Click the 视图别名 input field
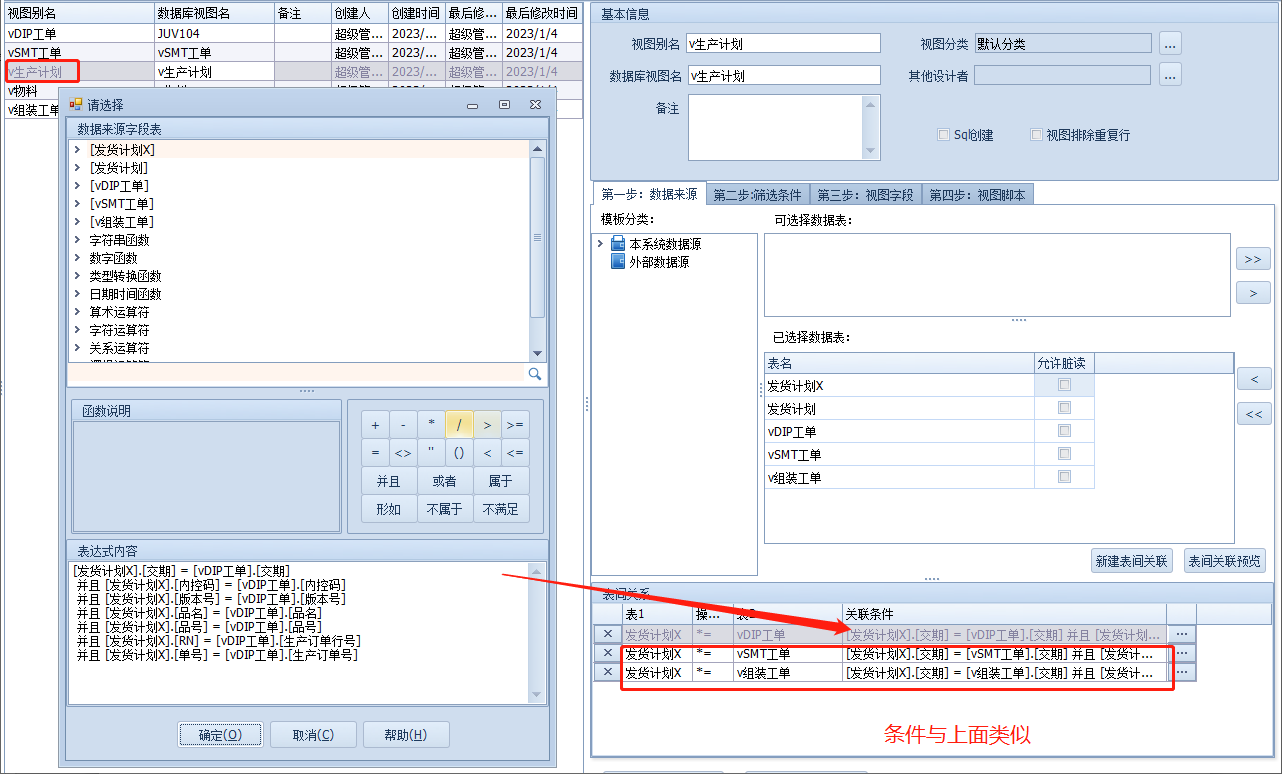 (784, 44)
